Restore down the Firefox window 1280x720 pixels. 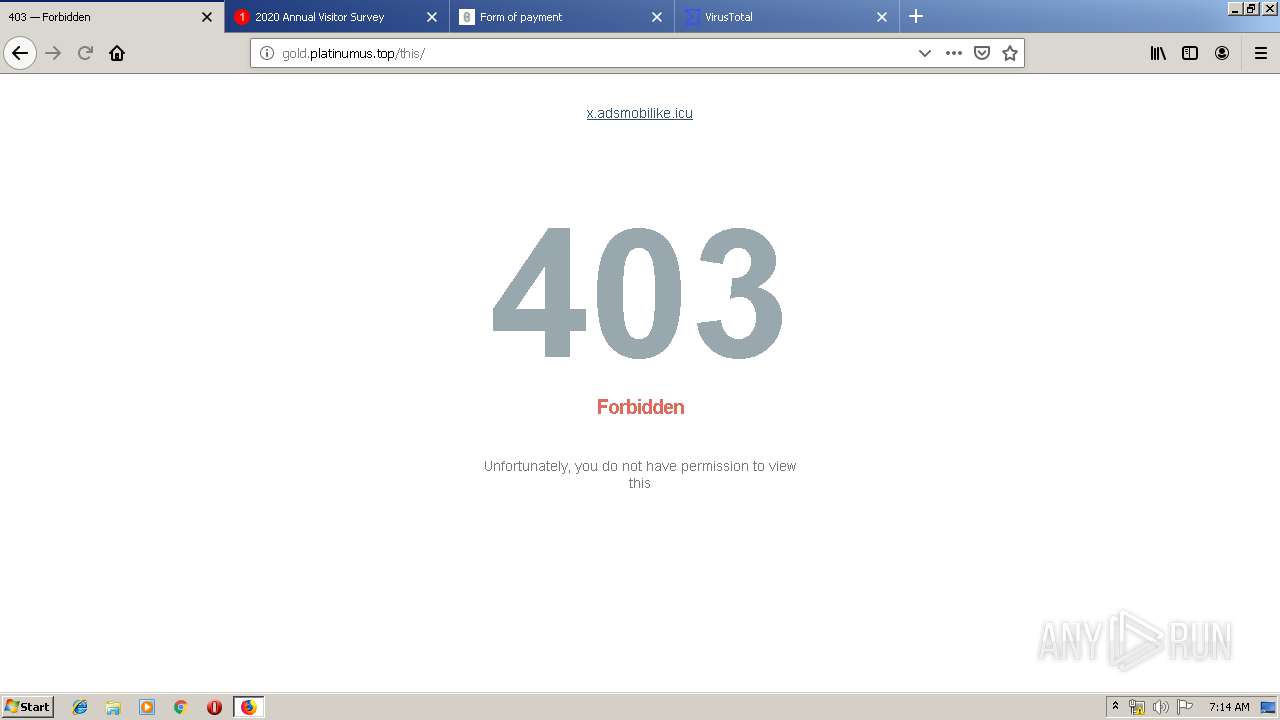pyautogui.click(x=1251, y=8)
